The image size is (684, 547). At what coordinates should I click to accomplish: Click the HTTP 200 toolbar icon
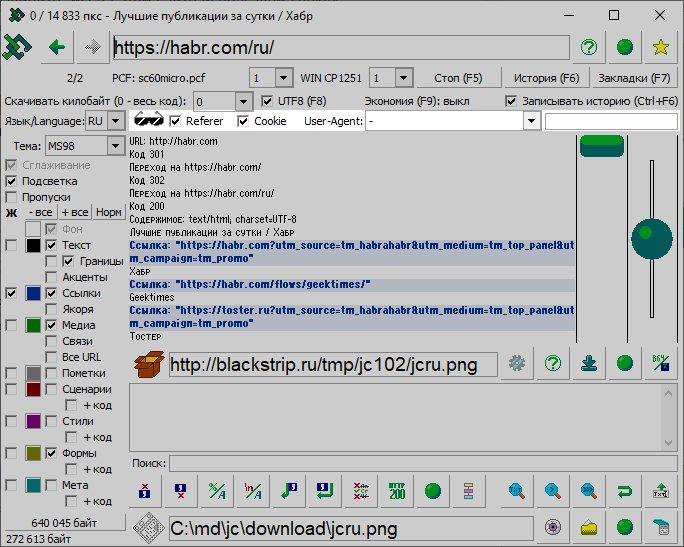click(x=397, y=491)
